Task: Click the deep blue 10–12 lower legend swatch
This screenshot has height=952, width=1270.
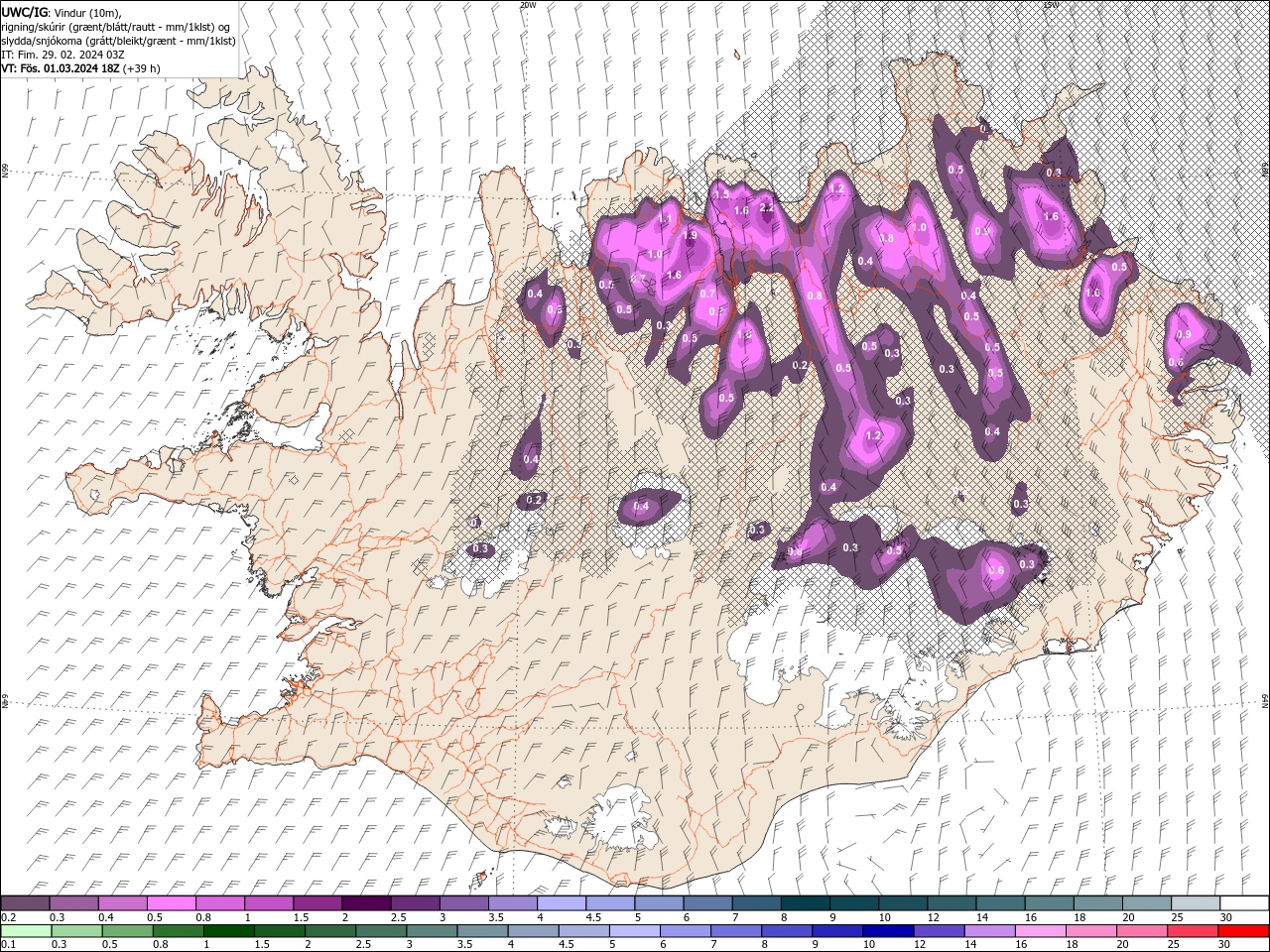Action: tap(888, 930)
